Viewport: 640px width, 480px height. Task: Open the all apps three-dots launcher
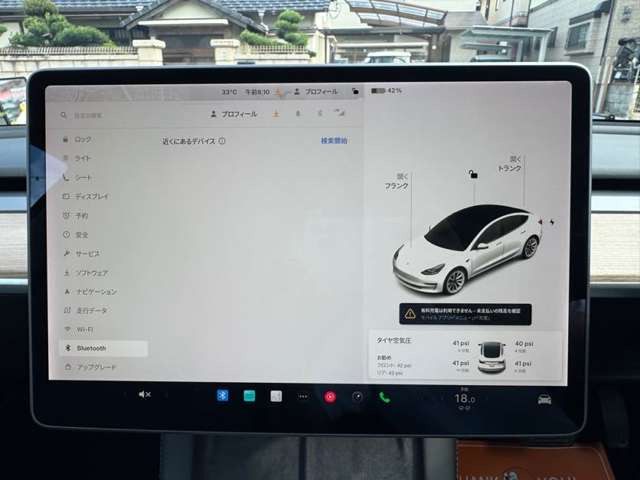[303, 396]
